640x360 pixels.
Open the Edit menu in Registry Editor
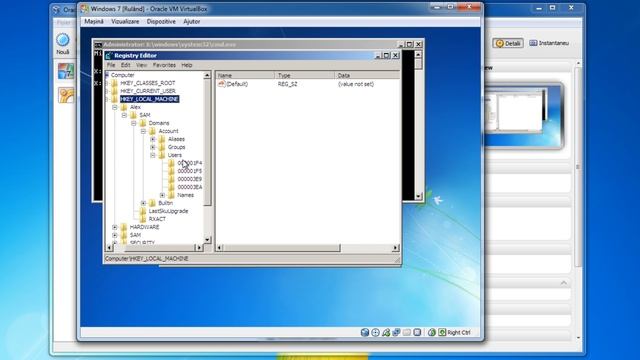click(125, 65)
